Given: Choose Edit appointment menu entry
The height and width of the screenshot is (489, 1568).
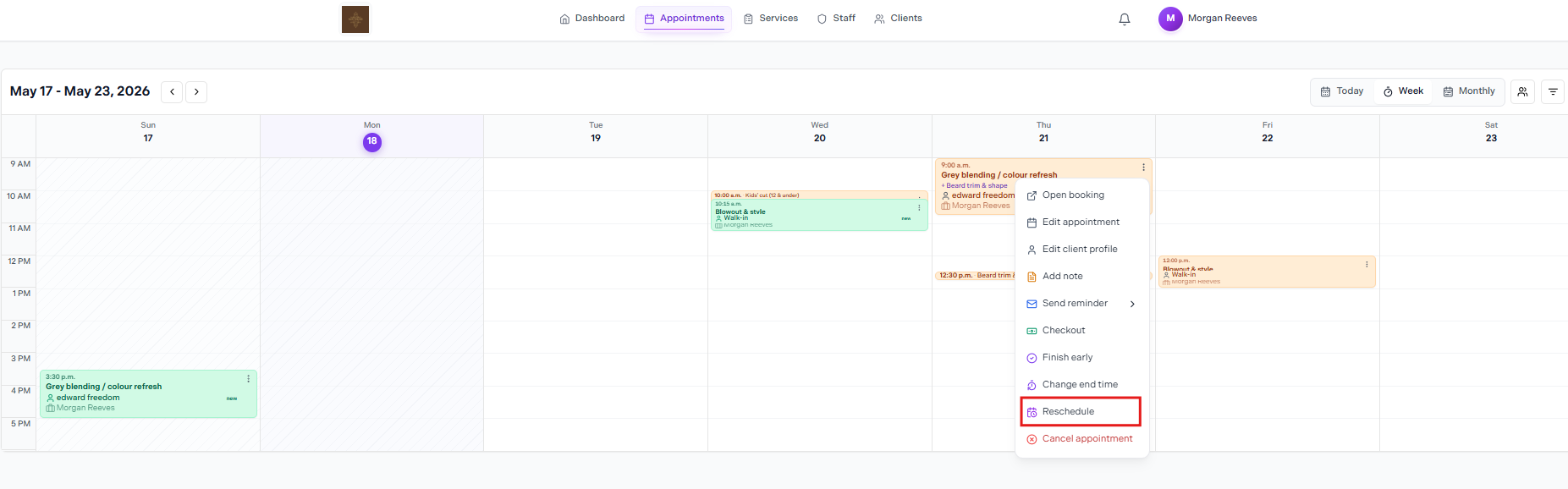Looking at the screenshot, I should pos(1082,223).
